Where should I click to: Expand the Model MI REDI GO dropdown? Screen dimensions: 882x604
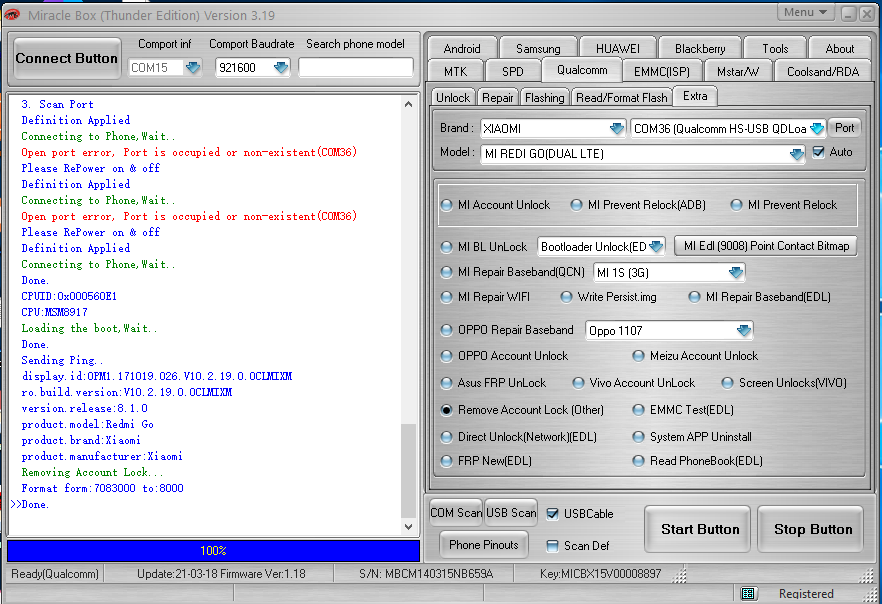(x=796, y=154)
